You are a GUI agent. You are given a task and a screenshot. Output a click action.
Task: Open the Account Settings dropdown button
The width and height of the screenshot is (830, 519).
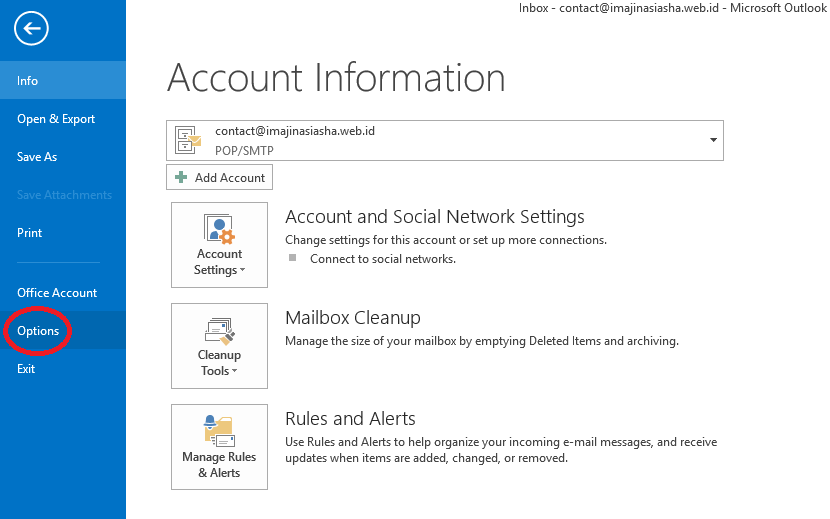click(x=219, y=245)
